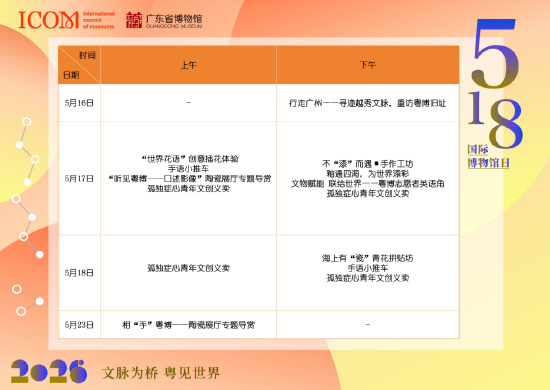Click the '文脉为桥 粤见世界' slogan
The image size is (550, 390).
point(161,373)
